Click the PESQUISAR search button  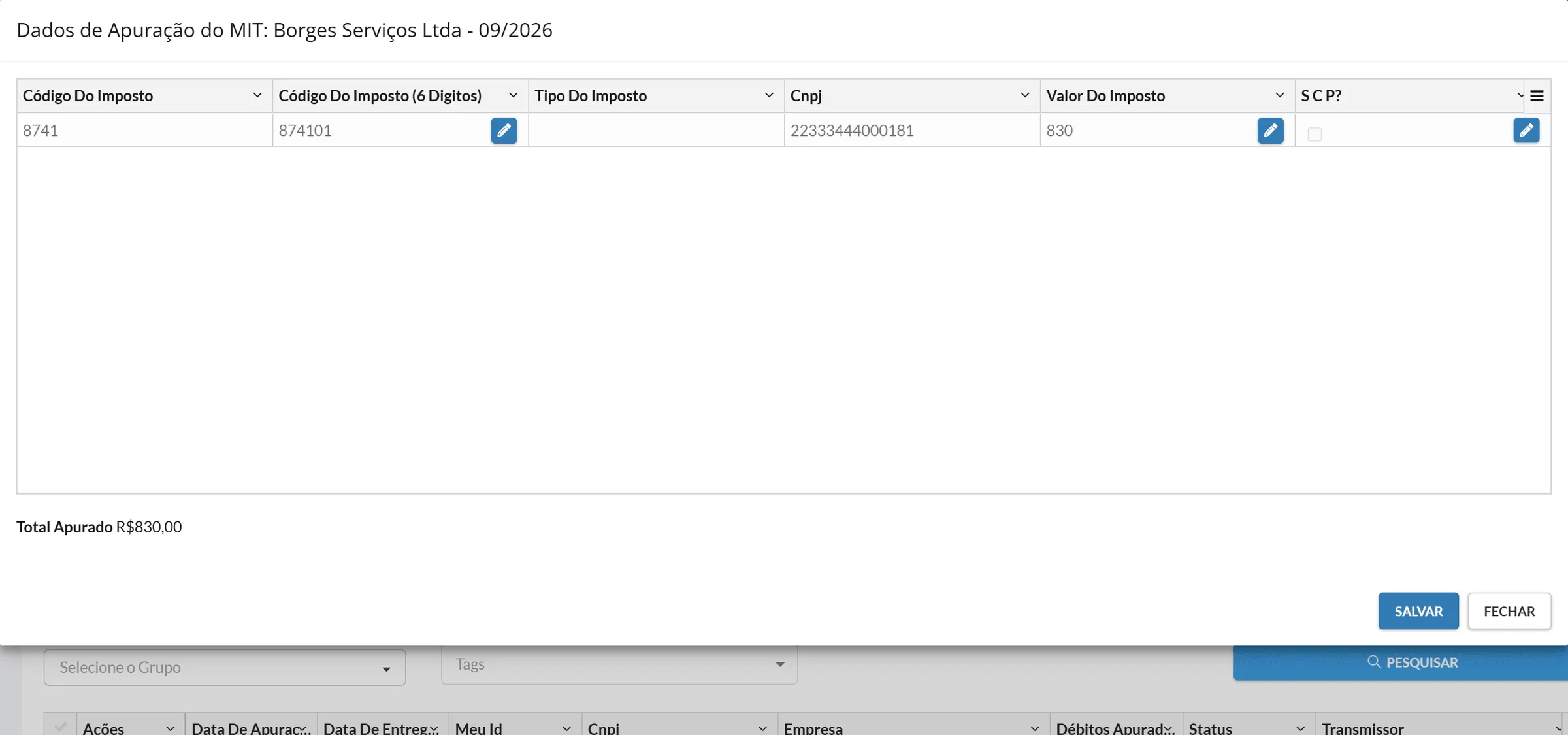click(1400, 662)
